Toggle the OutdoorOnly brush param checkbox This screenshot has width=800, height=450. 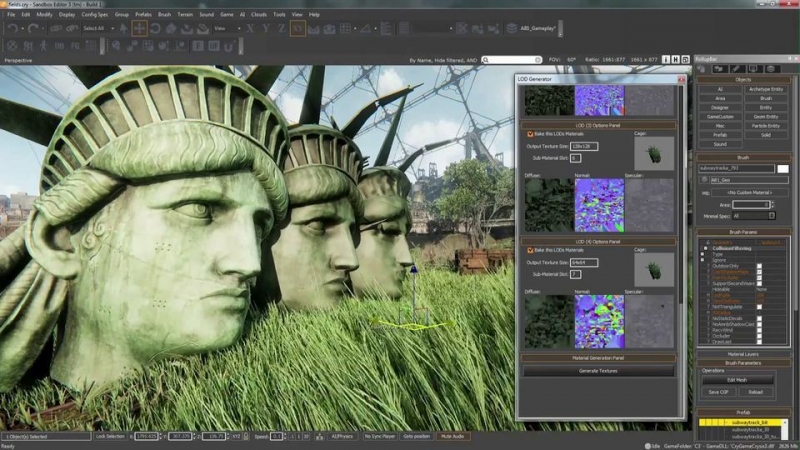[x=759, y=266]
